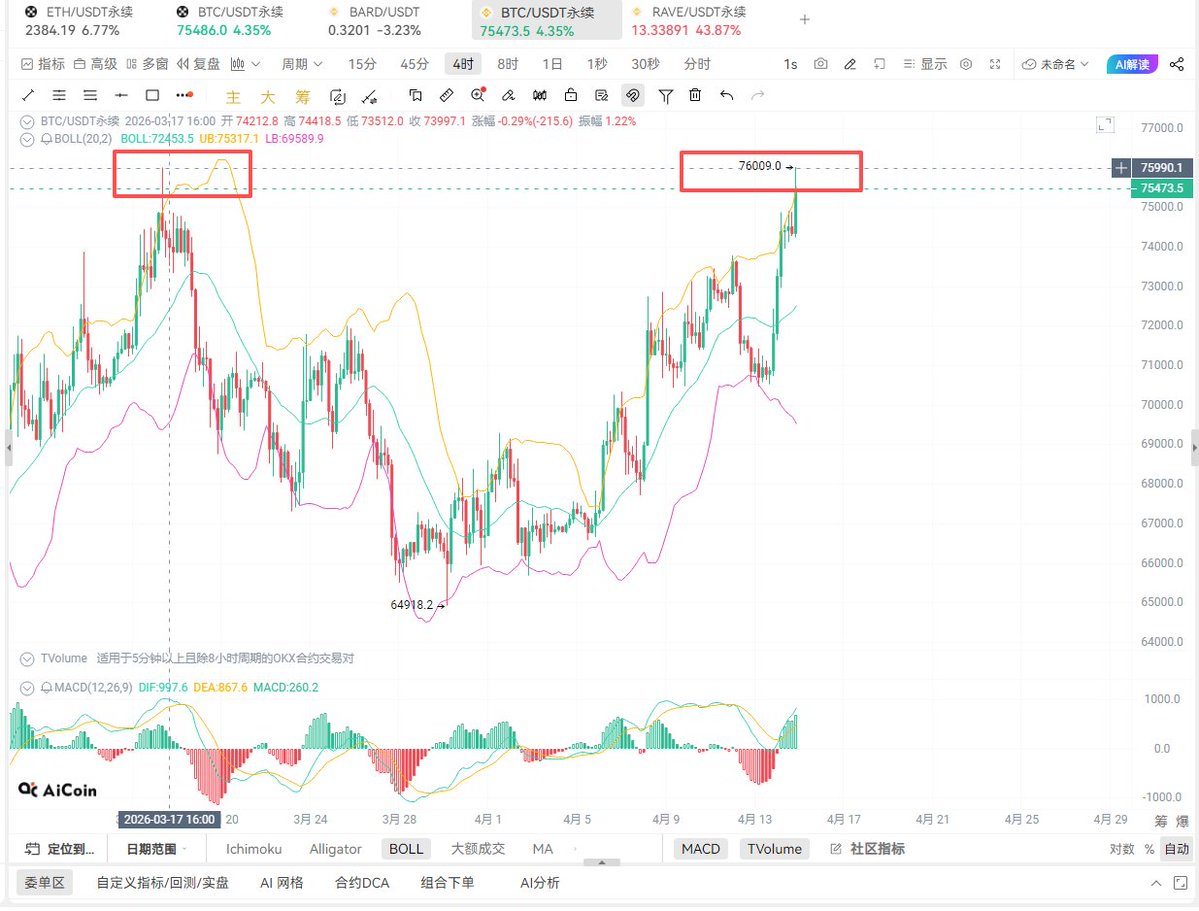Toggle MACD sub-indicator chip
1199x911 pixels.
[700, 849]
